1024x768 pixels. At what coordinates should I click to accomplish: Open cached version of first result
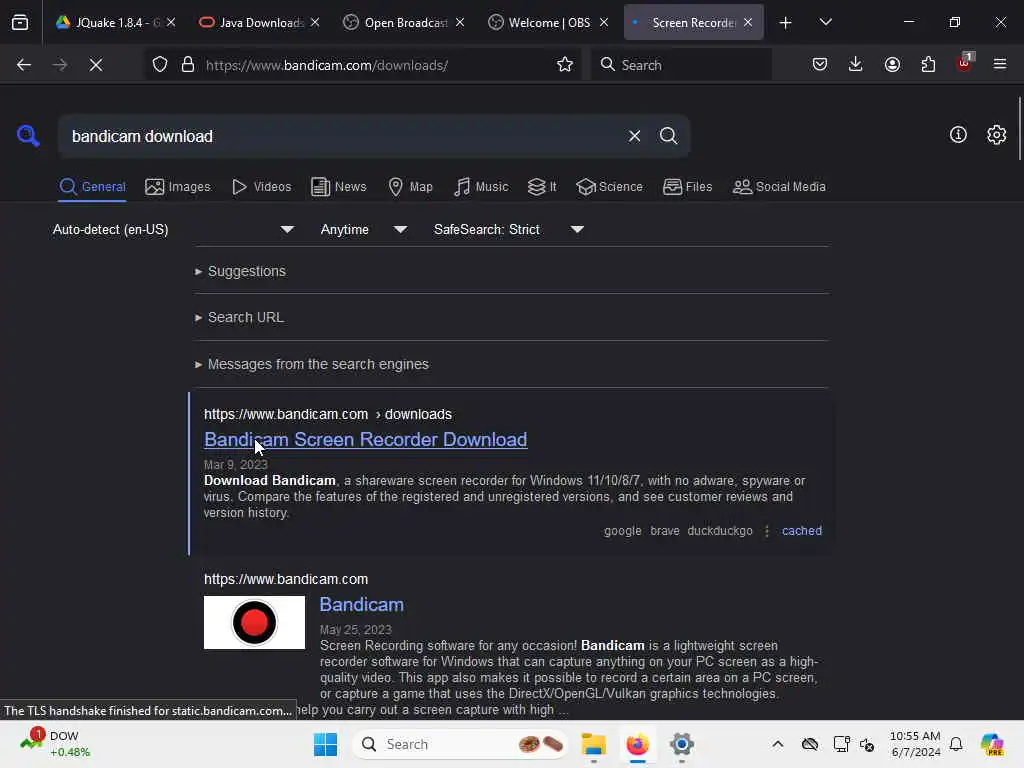(802, 531)
